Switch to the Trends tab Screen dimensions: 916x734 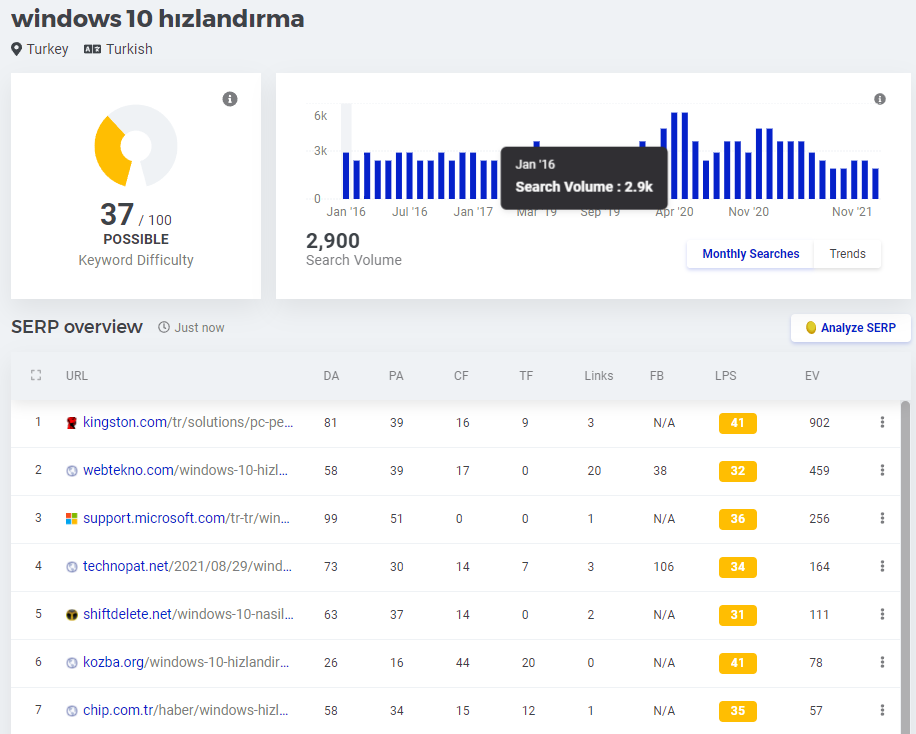tap(847, 254)
